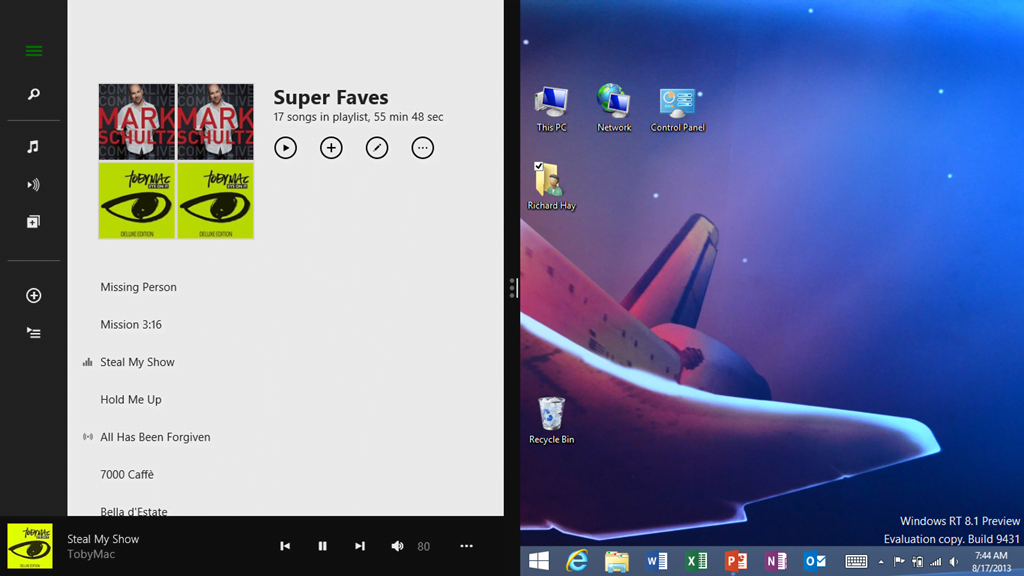Click the circled plus button under Super Faves
Image resolution: width=1024 pixels, height=576 pixels.
(x=331, y=148)
